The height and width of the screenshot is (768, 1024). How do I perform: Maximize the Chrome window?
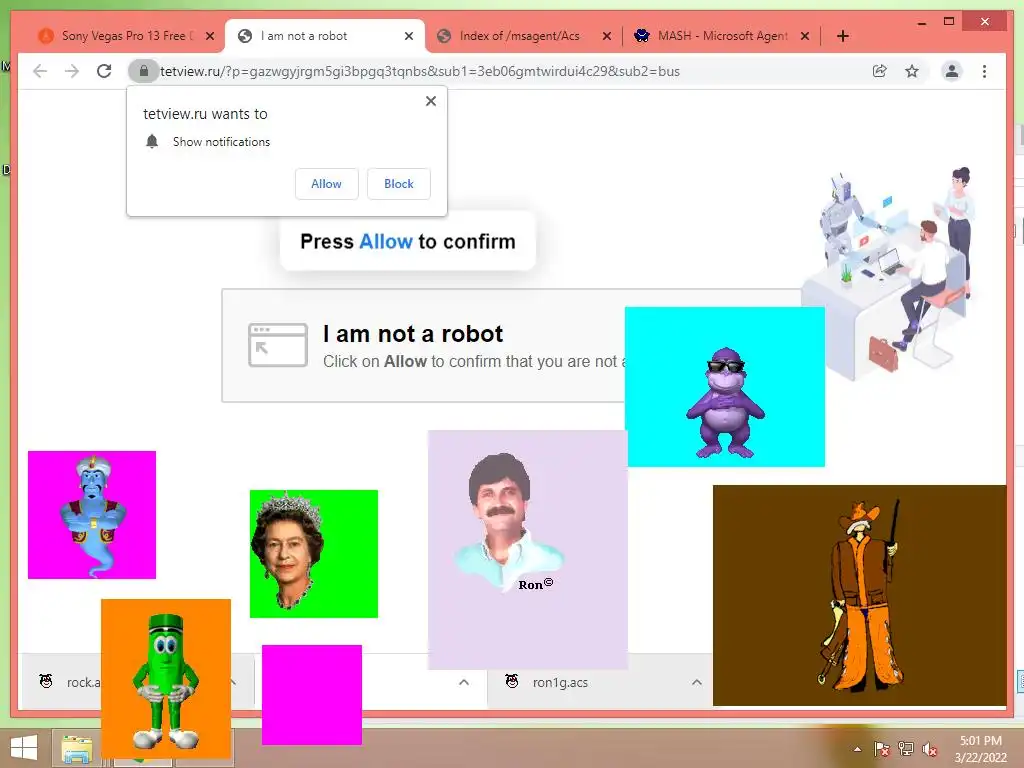949,22
